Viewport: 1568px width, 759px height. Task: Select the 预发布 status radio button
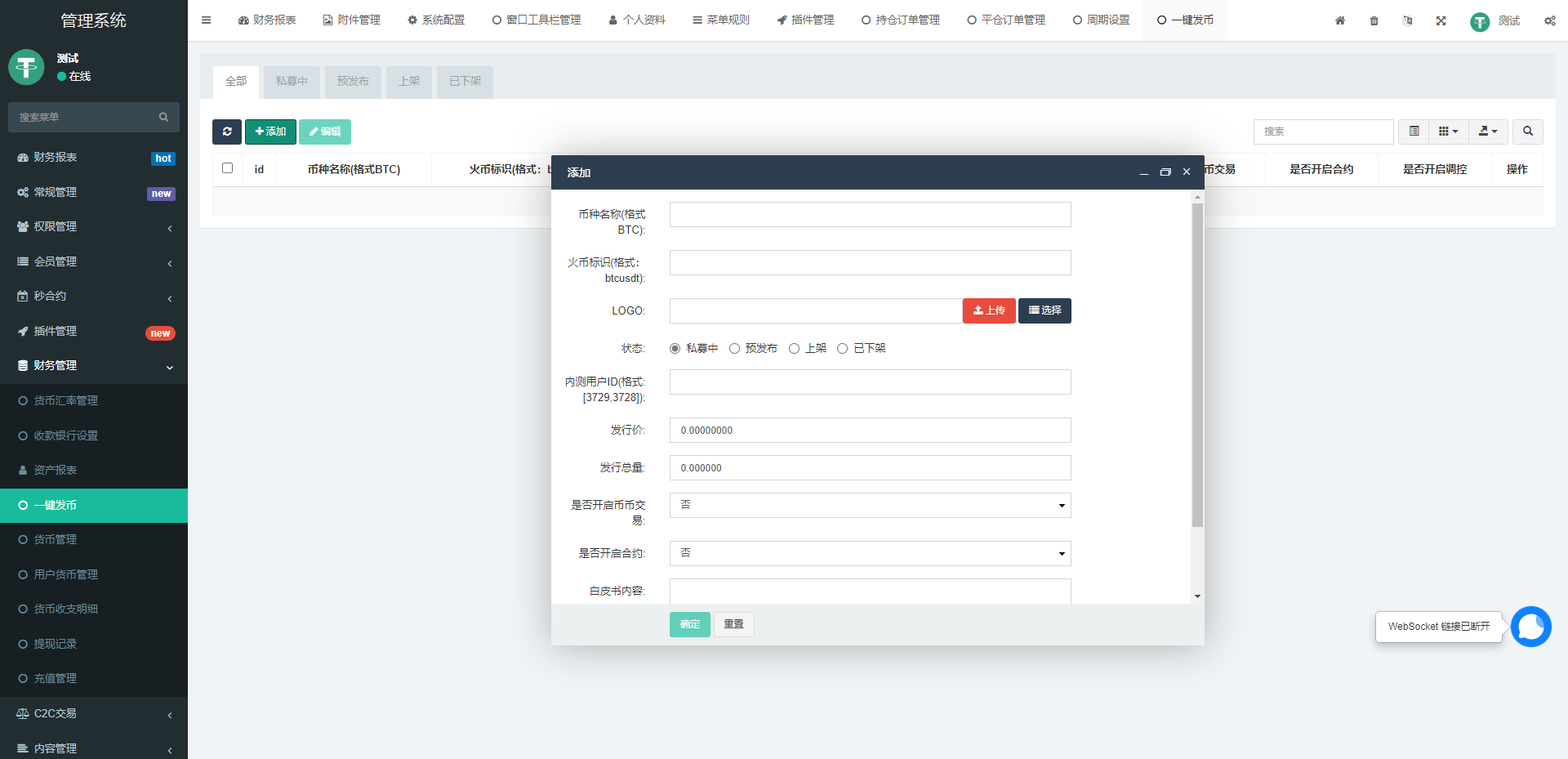coord(734,348)
